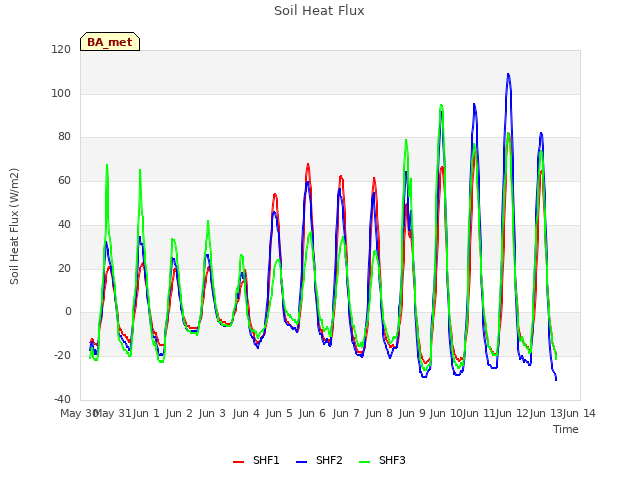
Task: Click the x-axis label Jun 8
Action: pyautogui.click(x=379, y=413)
